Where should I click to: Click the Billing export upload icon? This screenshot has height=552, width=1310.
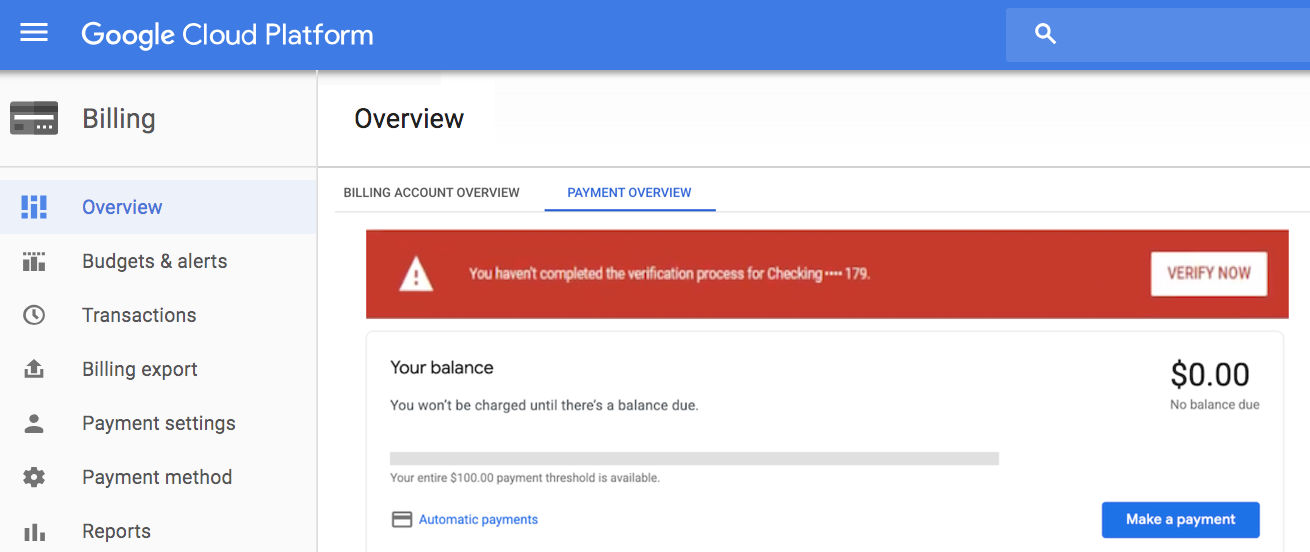34,369
